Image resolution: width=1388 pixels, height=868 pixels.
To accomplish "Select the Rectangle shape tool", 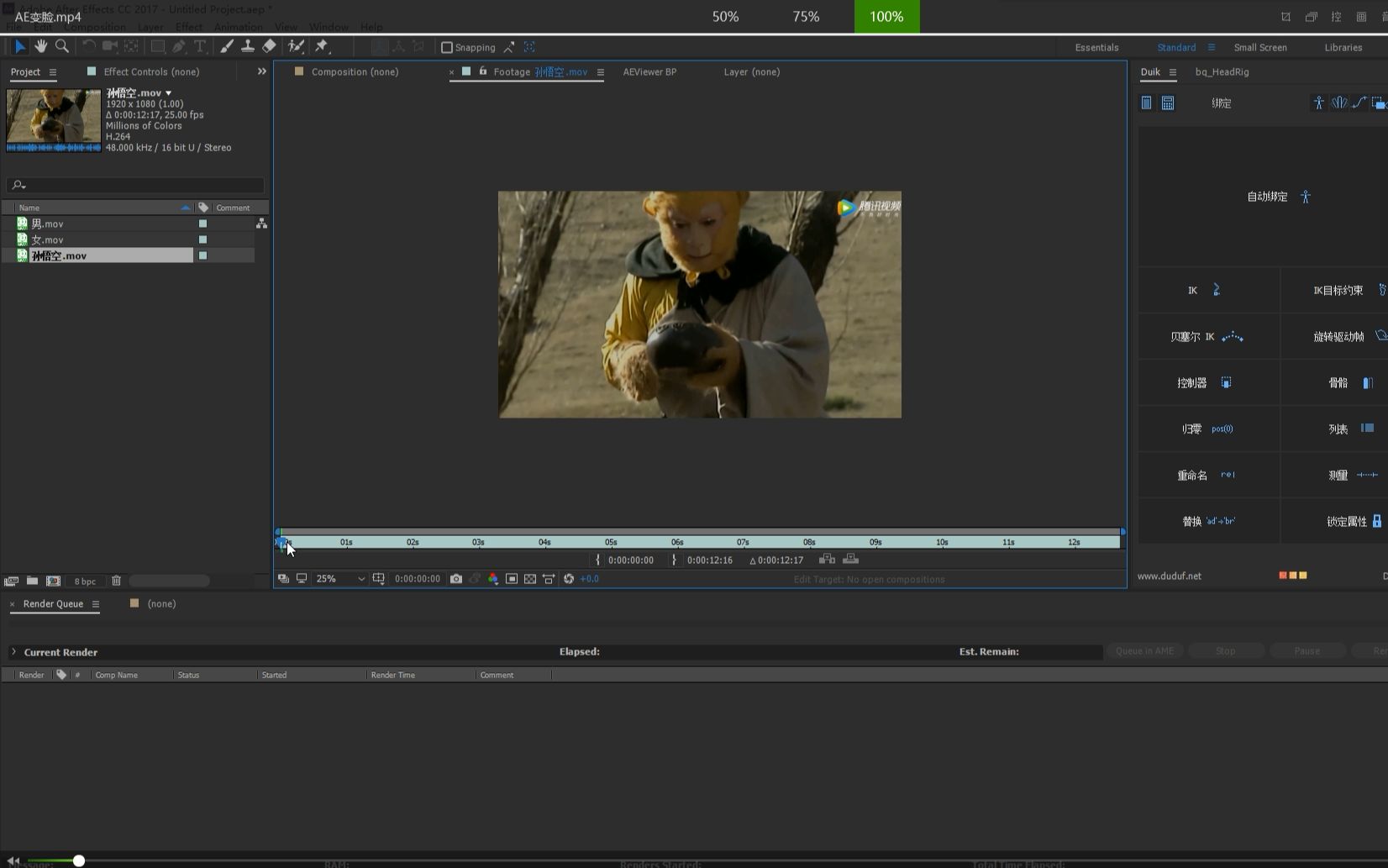I will [158, 47].
